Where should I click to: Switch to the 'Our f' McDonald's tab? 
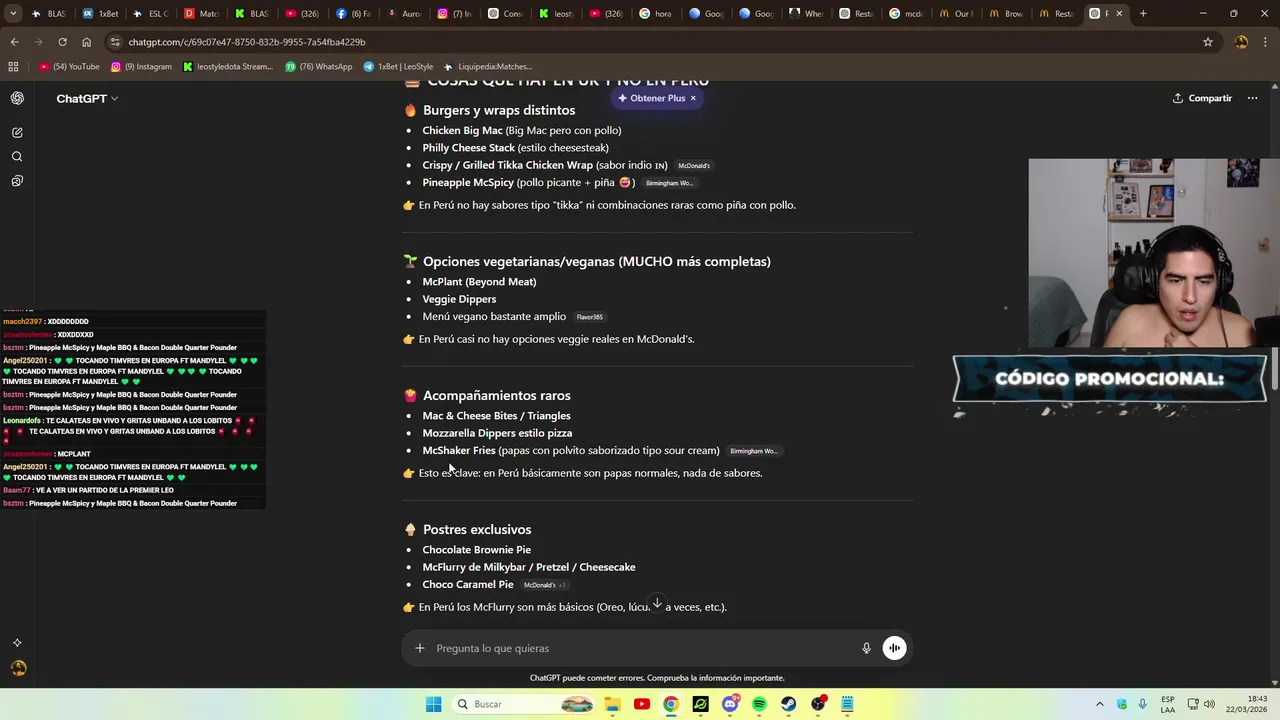coord(957,14)
